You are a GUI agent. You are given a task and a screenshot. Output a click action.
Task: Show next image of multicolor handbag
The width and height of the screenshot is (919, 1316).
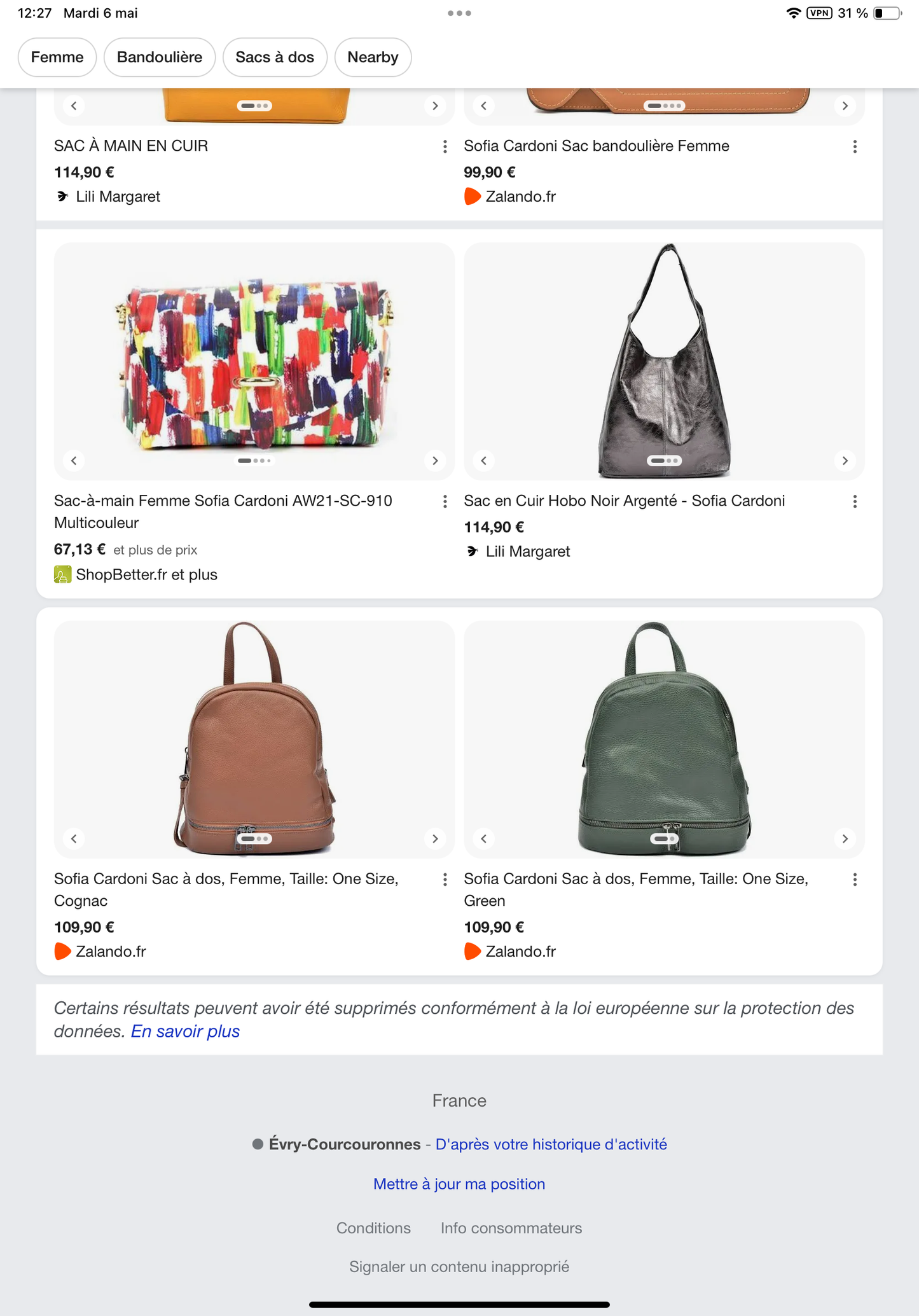tap(435, 461)
